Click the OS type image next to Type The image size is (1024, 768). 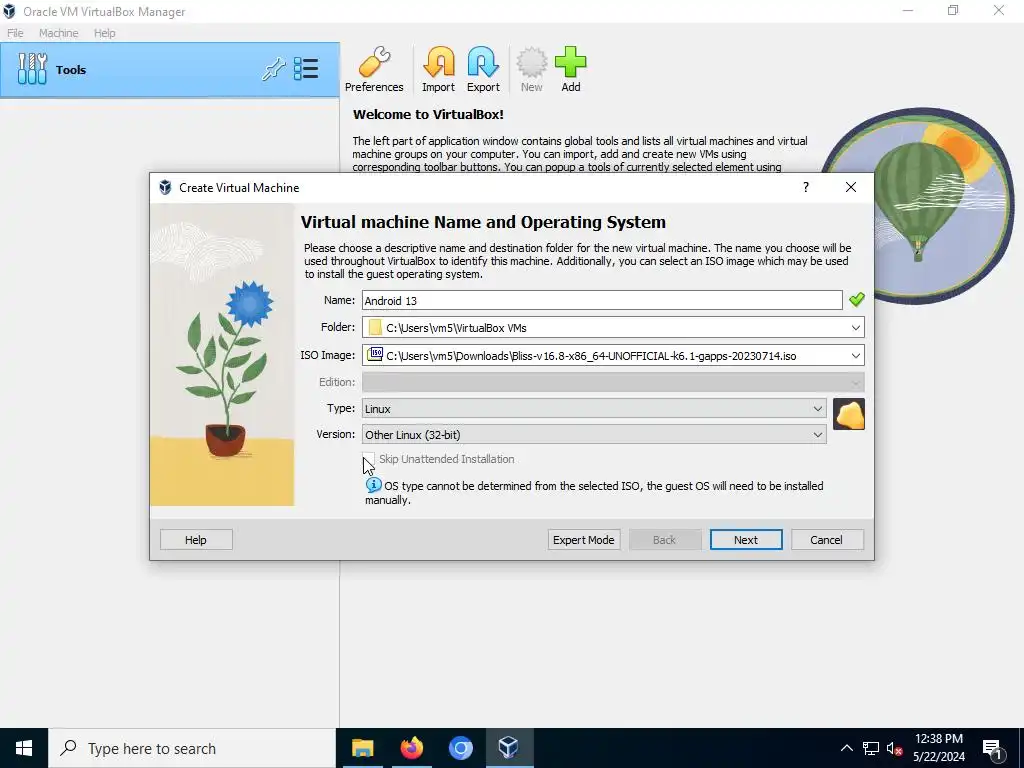(x=849, y=414)
